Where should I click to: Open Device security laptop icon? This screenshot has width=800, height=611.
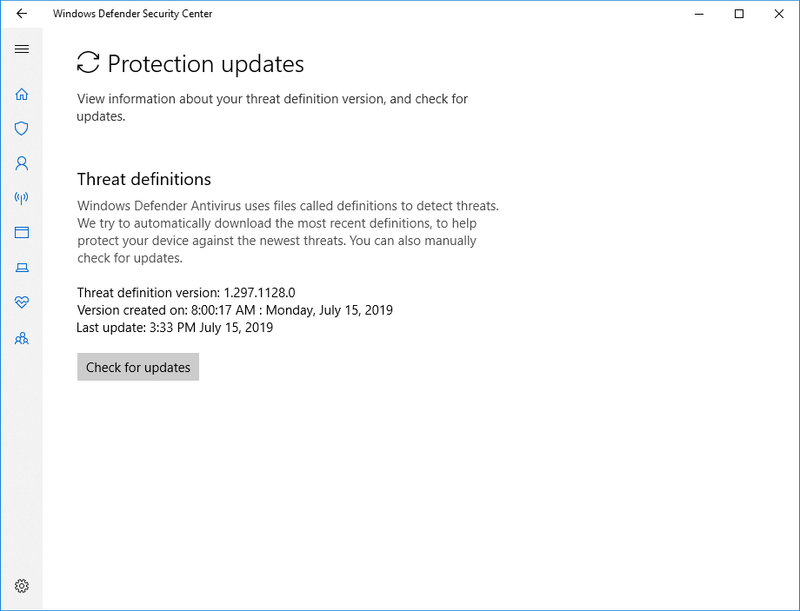click(x=21, y=267)
